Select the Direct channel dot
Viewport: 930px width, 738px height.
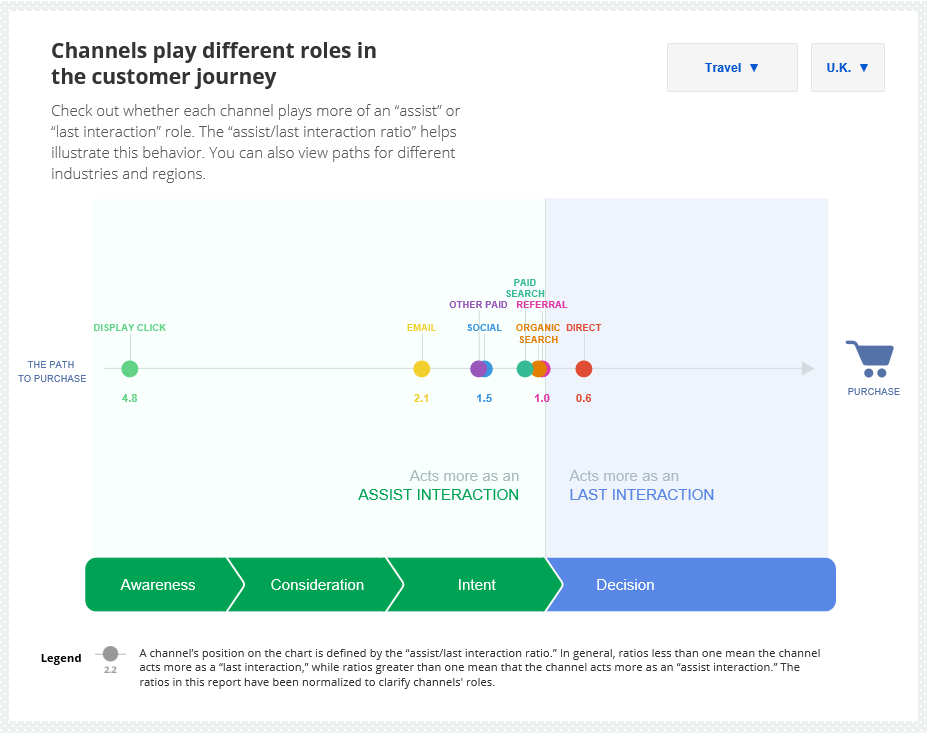(584, 368)
